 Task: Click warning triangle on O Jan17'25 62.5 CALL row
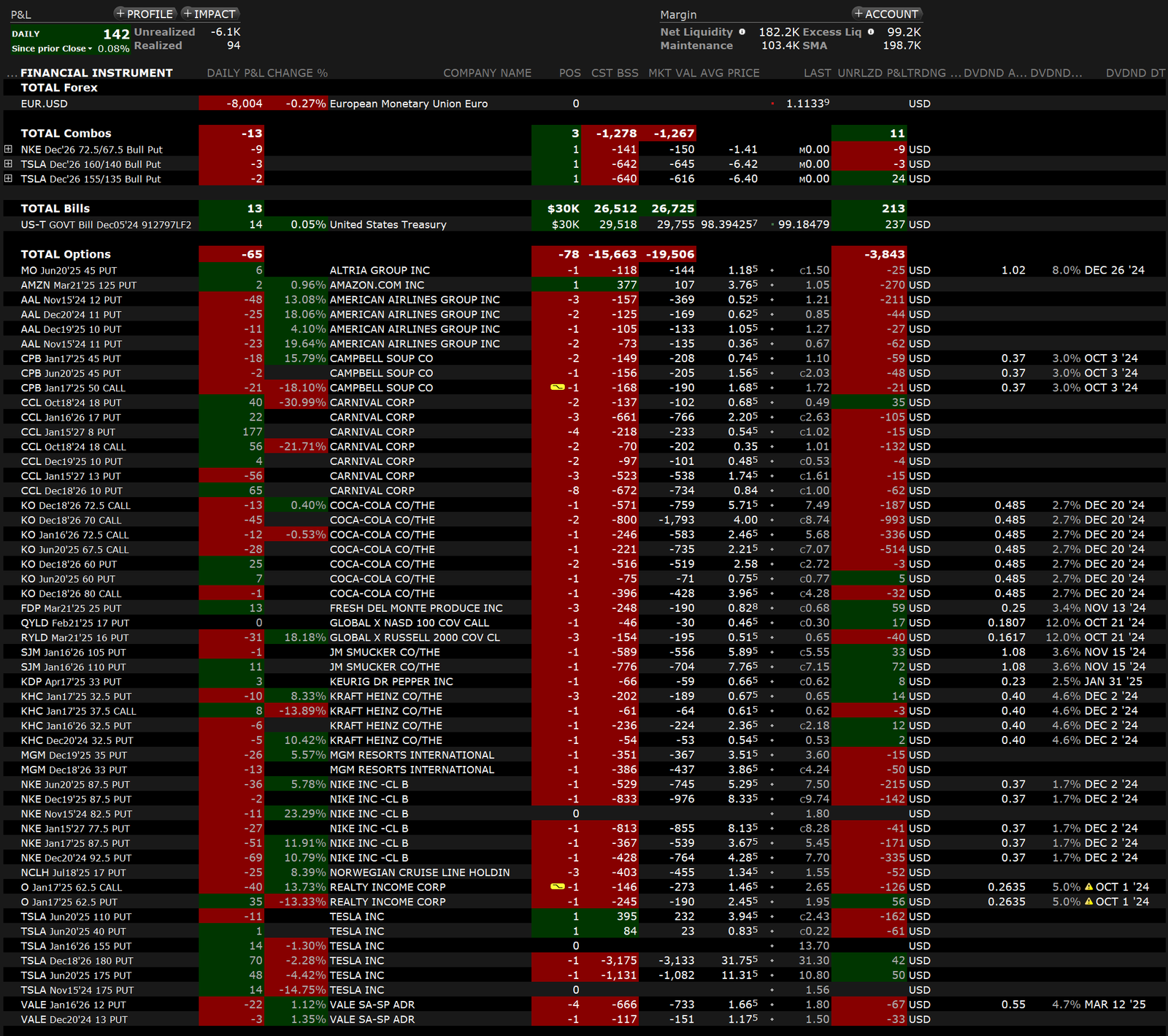pyautogui.click(x=1089, y=887)
